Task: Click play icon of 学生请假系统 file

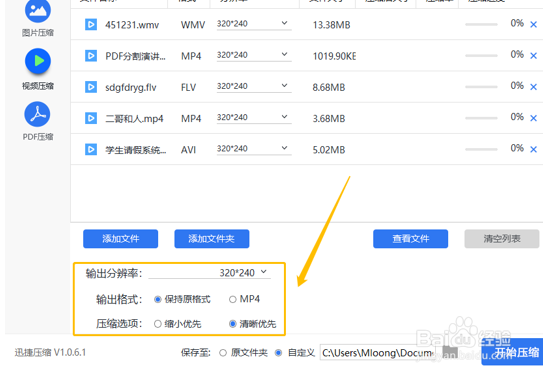Action: click(x=91, y=149)
